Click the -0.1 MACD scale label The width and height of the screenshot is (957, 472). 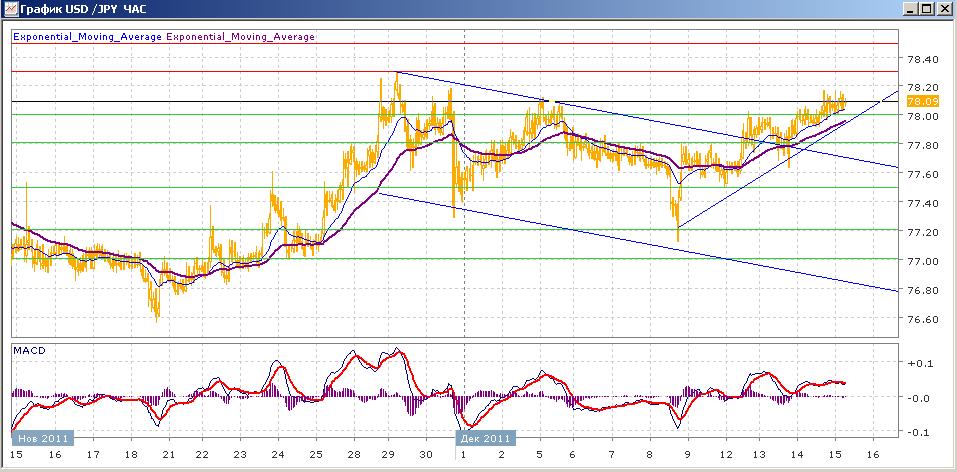[916, 432]
